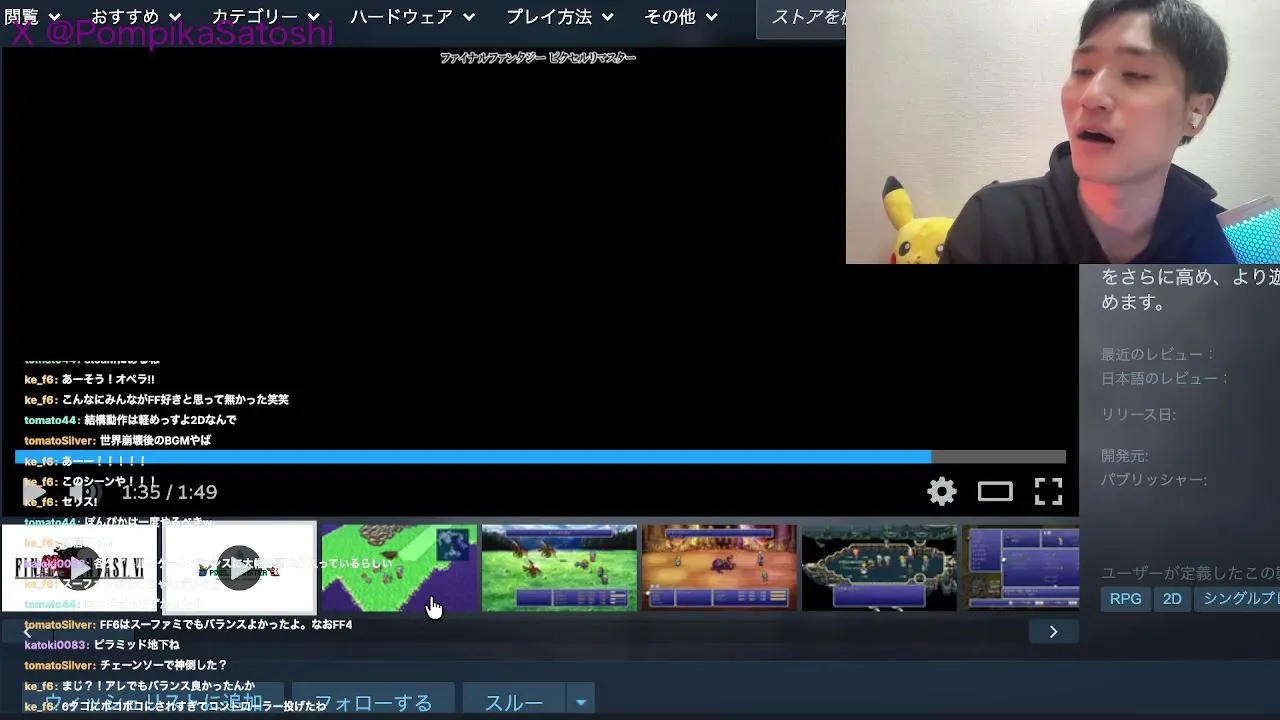Click ファイナルファンタジー ピクセルリマスター title
Viewport: 1280px width, 720px height.
pyautogui.click(x=538, y=58)
